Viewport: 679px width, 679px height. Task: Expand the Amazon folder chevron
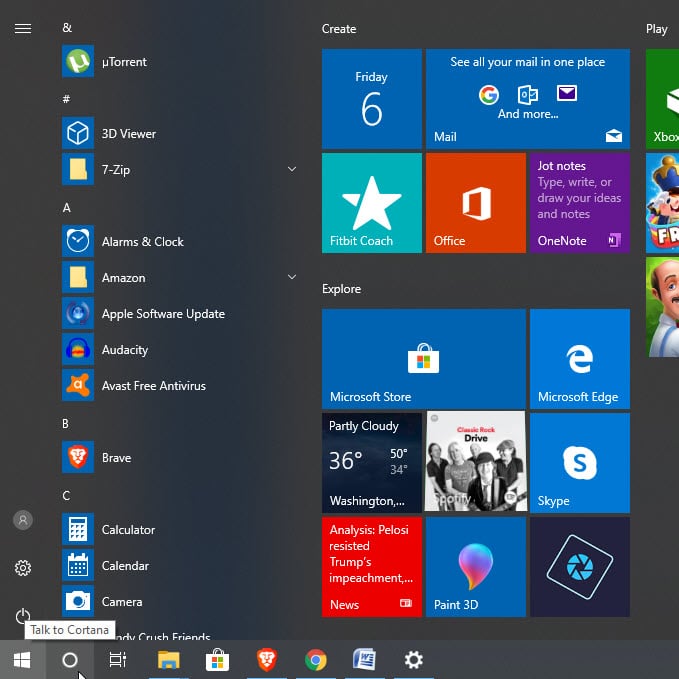click(x=292, y=277)
